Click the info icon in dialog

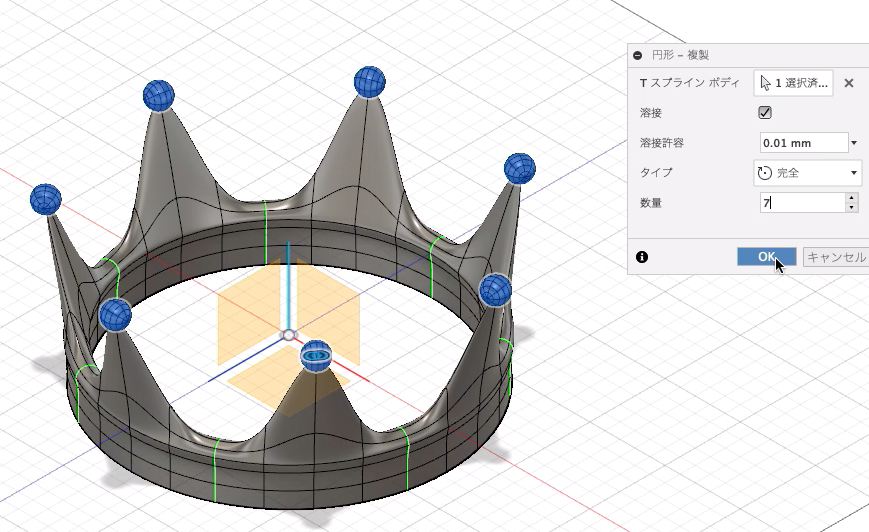click(642, 257)
